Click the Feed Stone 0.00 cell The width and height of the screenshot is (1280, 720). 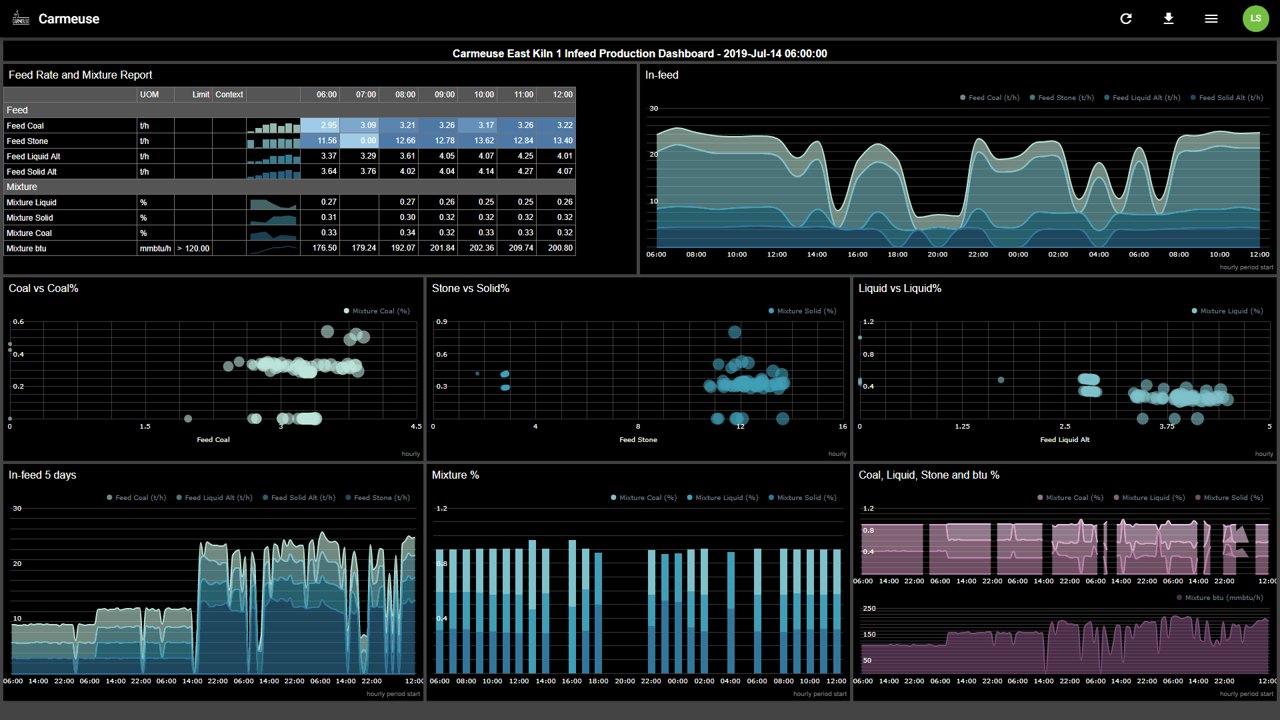[x=359, y=141]
